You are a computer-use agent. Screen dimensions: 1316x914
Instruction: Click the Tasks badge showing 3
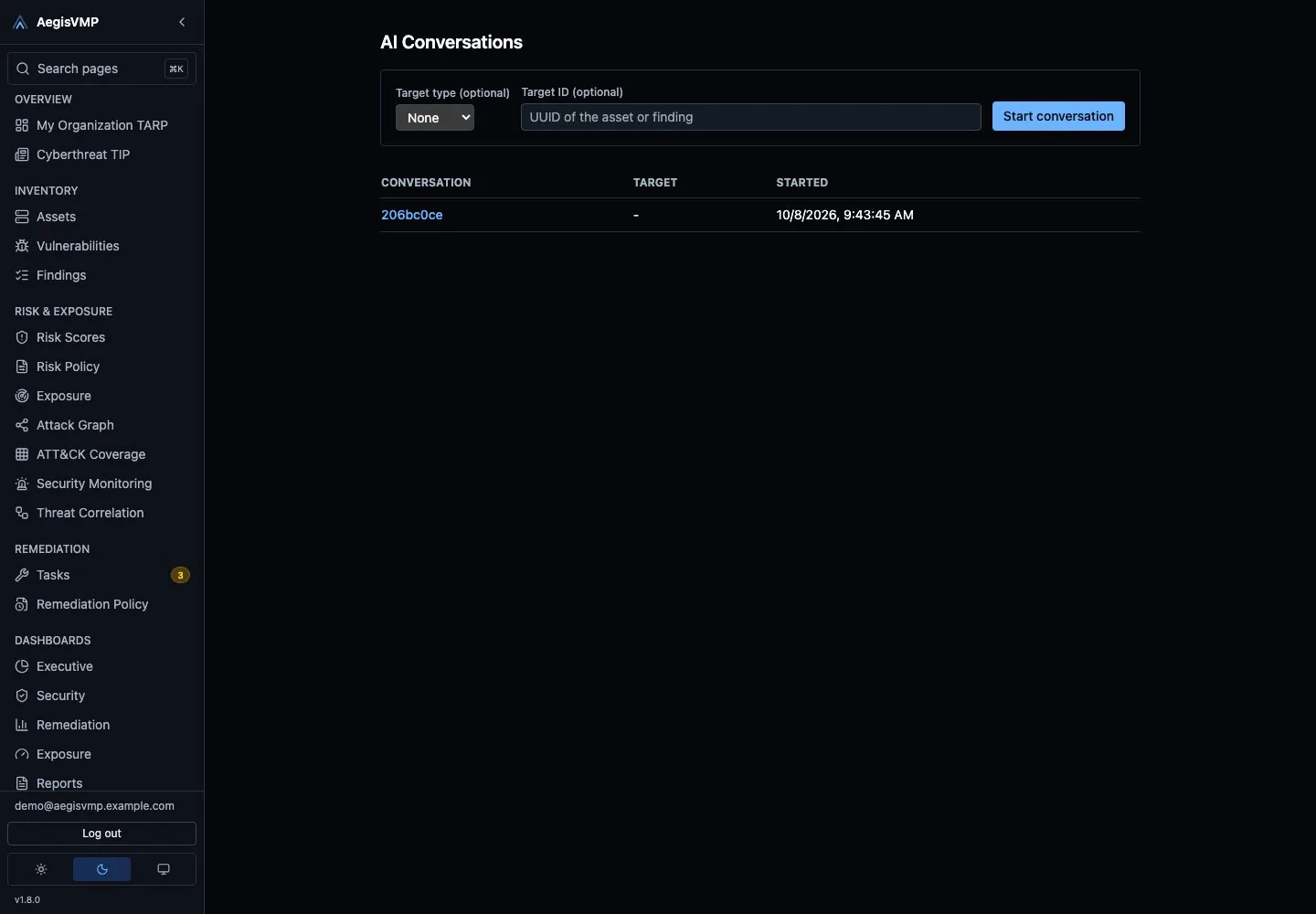pos(180,575)
